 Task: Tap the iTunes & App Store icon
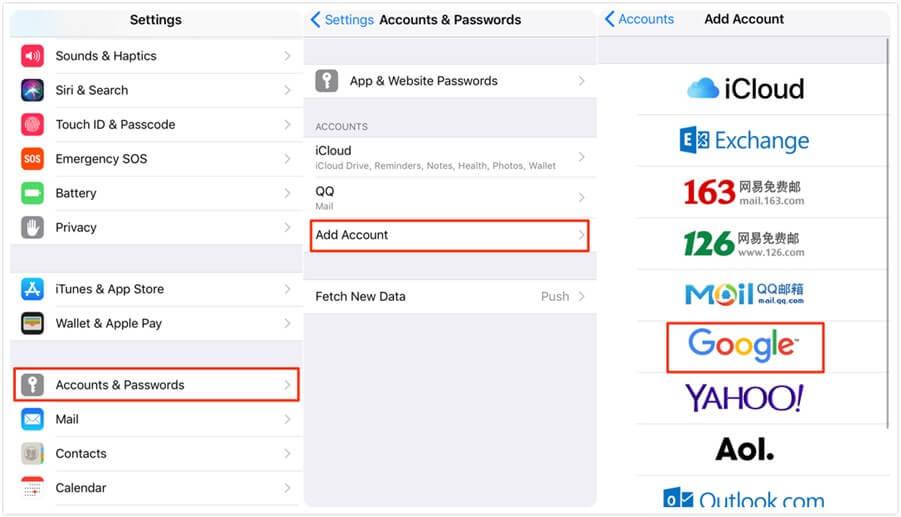tap(33, 289)
